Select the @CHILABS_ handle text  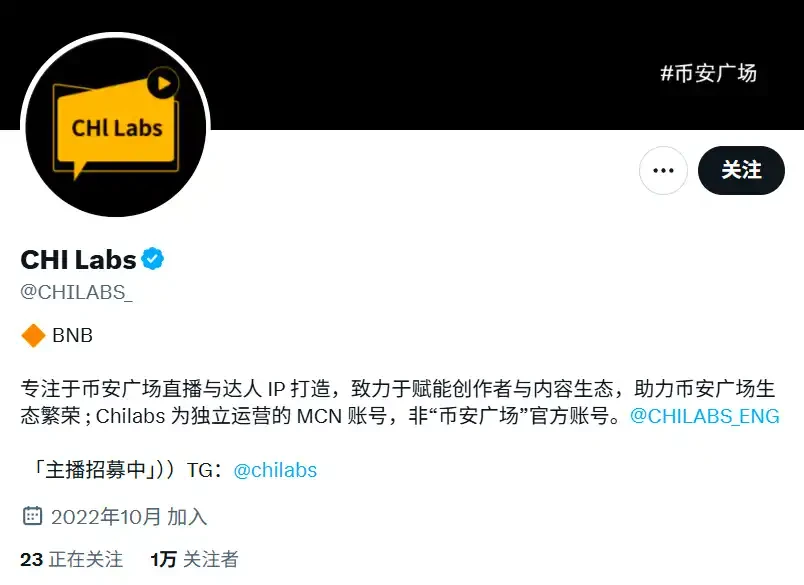coord(76,292)
